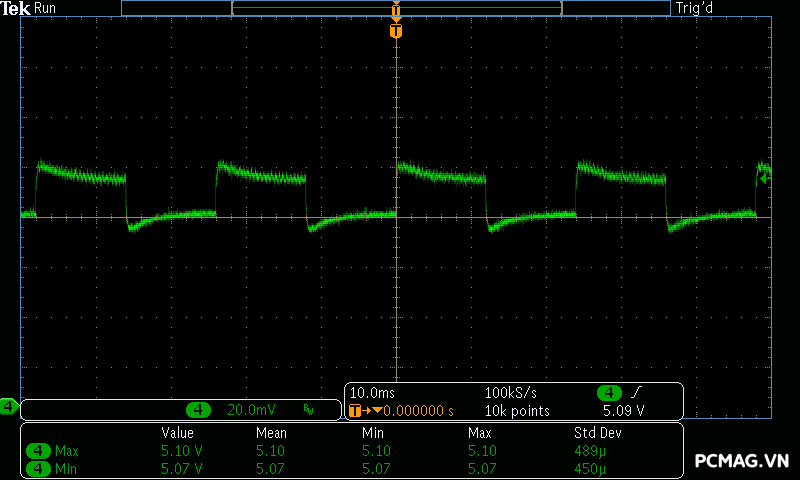Click the Run acquisition status
This screenshot has width=800, height=480.
tap(45, 8)
